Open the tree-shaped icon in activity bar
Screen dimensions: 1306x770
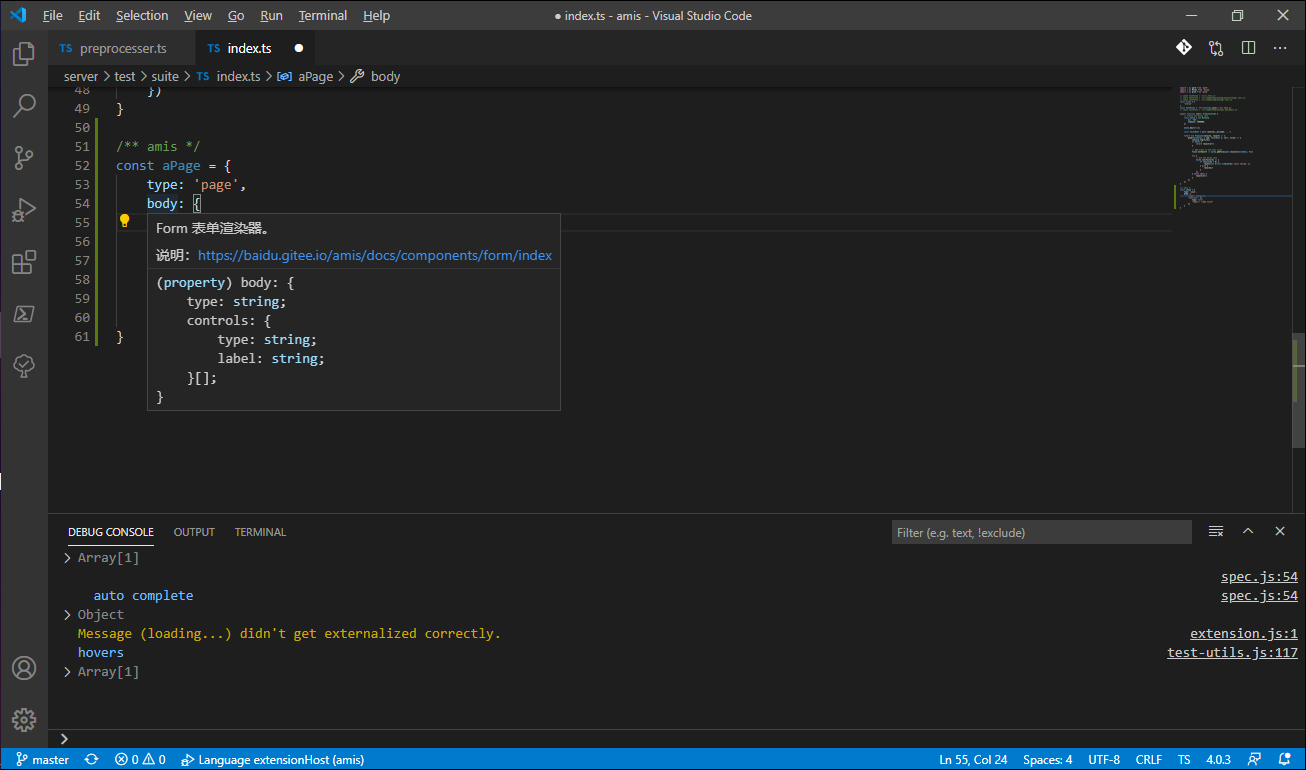24,366
